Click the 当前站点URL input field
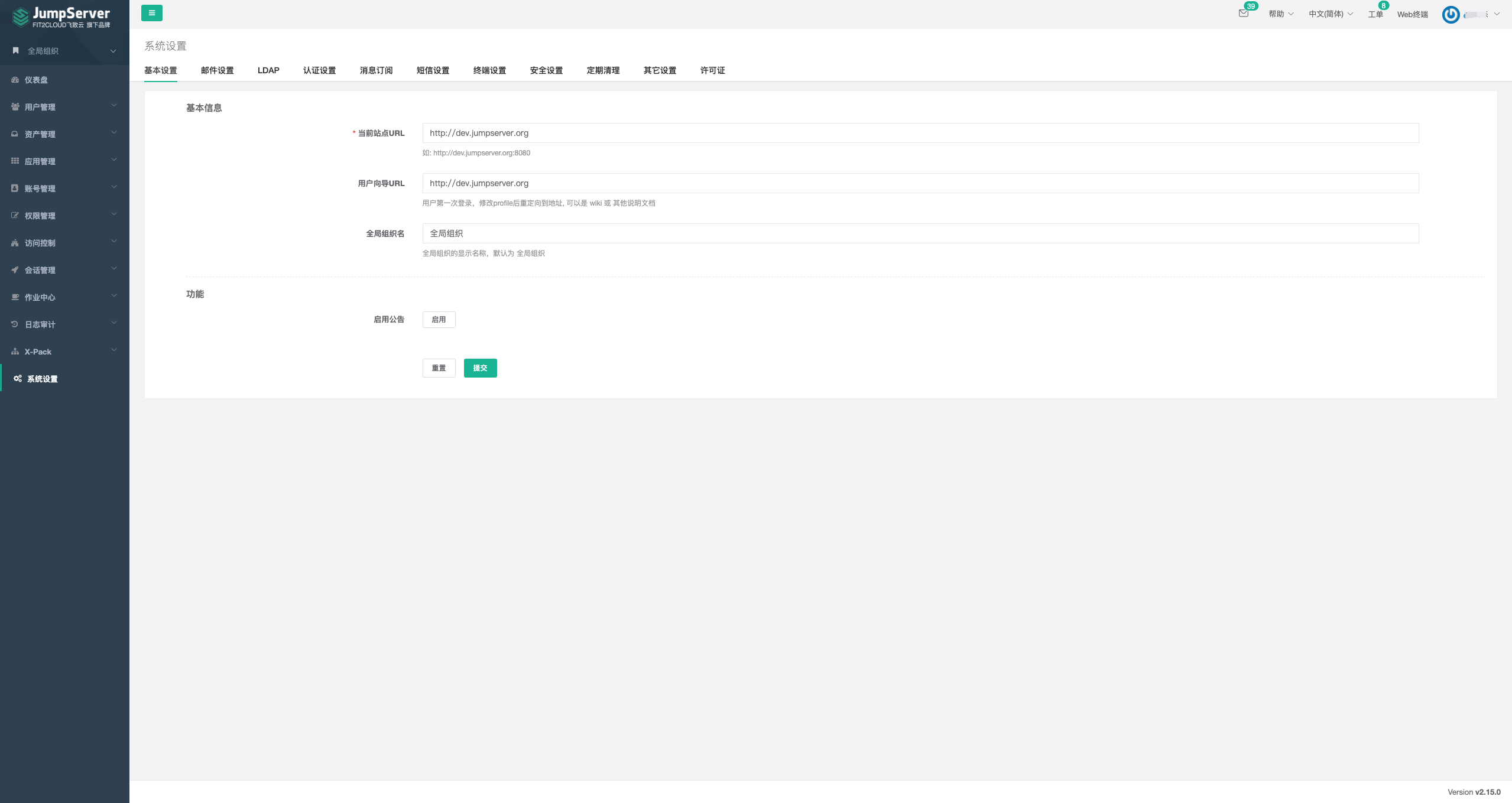This screenshot has width=1512, height=803. click(920, 133)
